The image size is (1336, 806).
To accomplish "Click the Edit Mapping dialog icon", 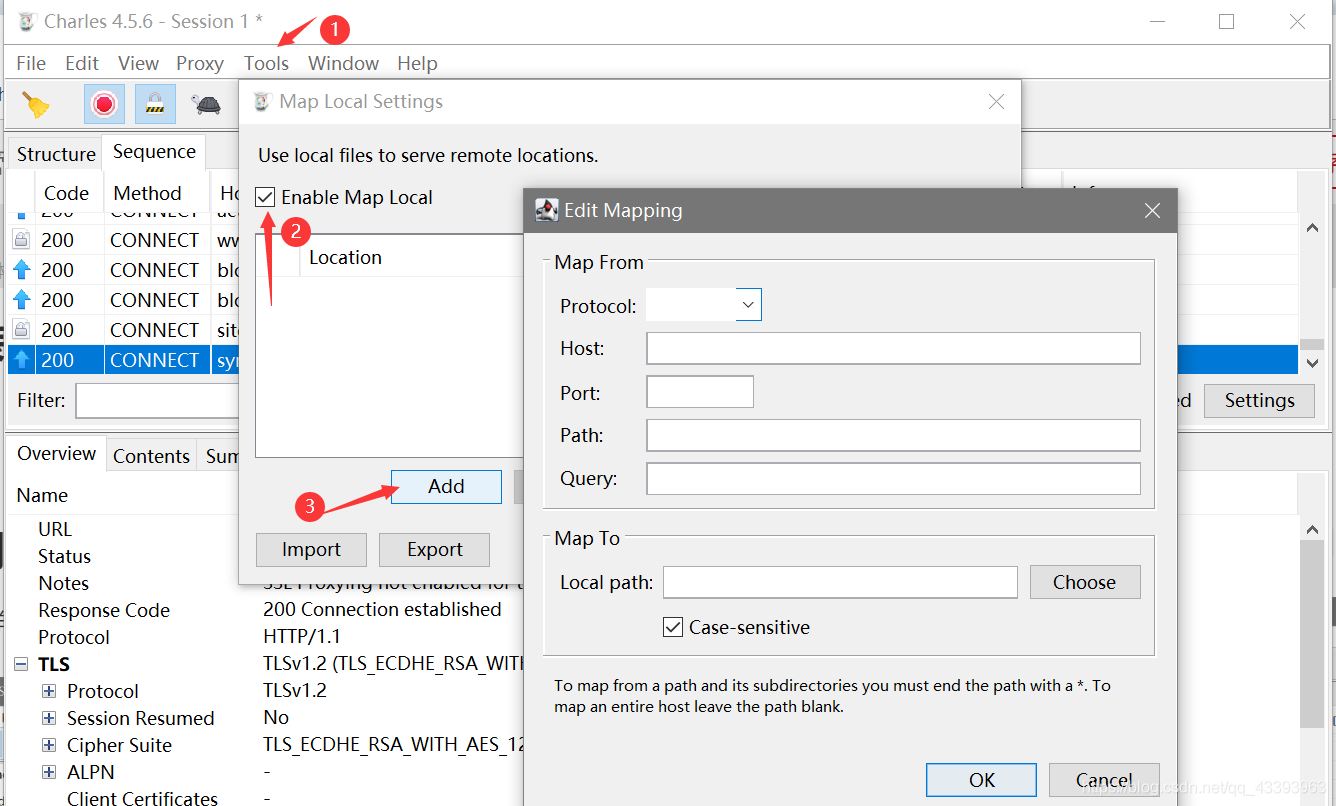I will 547,210.
